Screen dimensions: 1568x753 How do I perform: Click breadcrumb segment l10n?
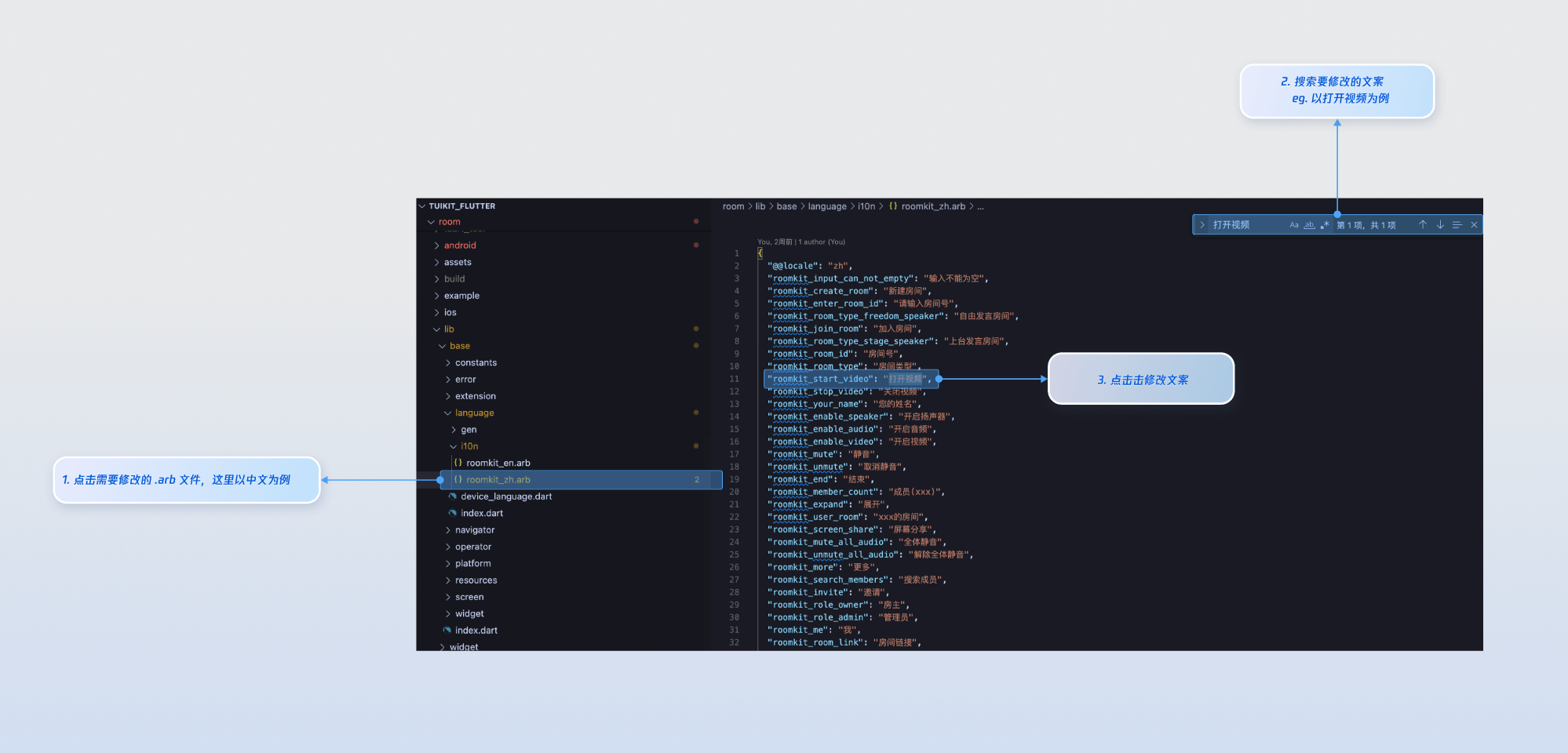click(866, 207)
